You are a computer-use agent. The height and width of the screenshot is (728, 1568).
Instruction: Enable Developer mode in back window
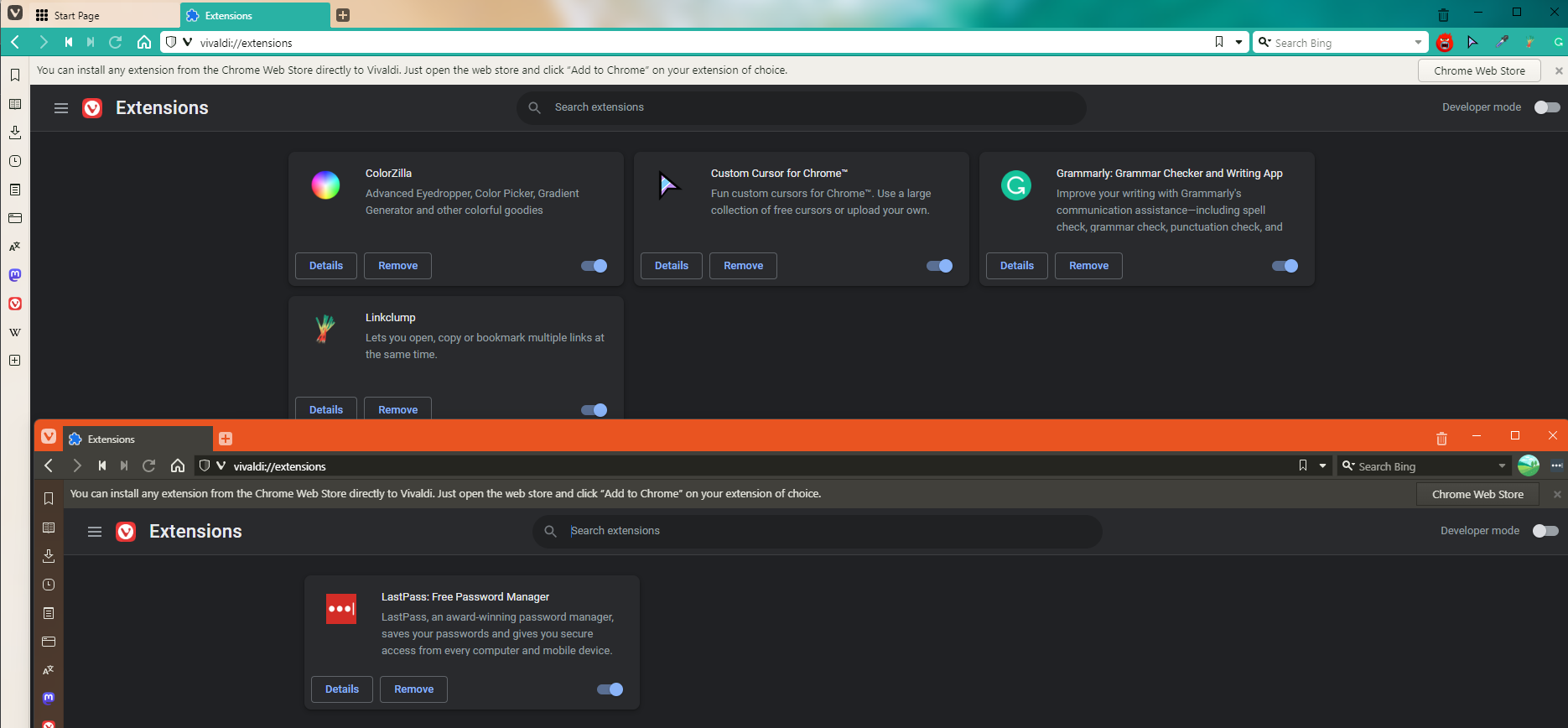(1547, 107)
